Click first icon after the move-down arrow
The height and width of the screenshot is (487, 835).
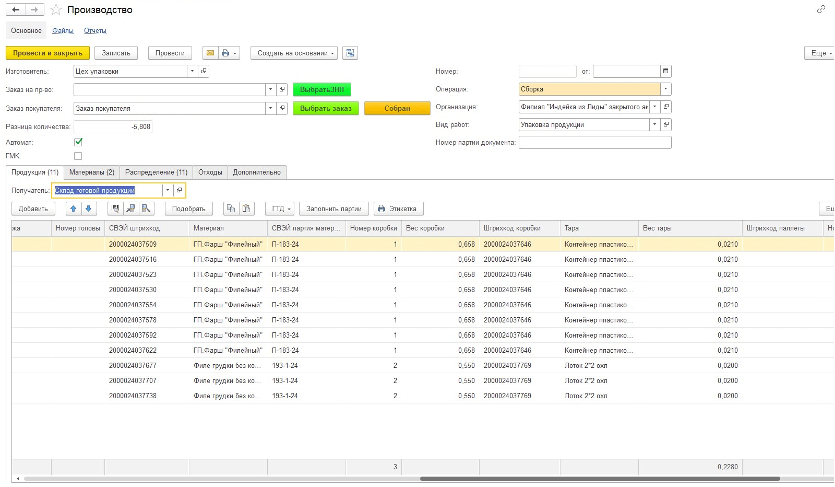tap(116, 209)
